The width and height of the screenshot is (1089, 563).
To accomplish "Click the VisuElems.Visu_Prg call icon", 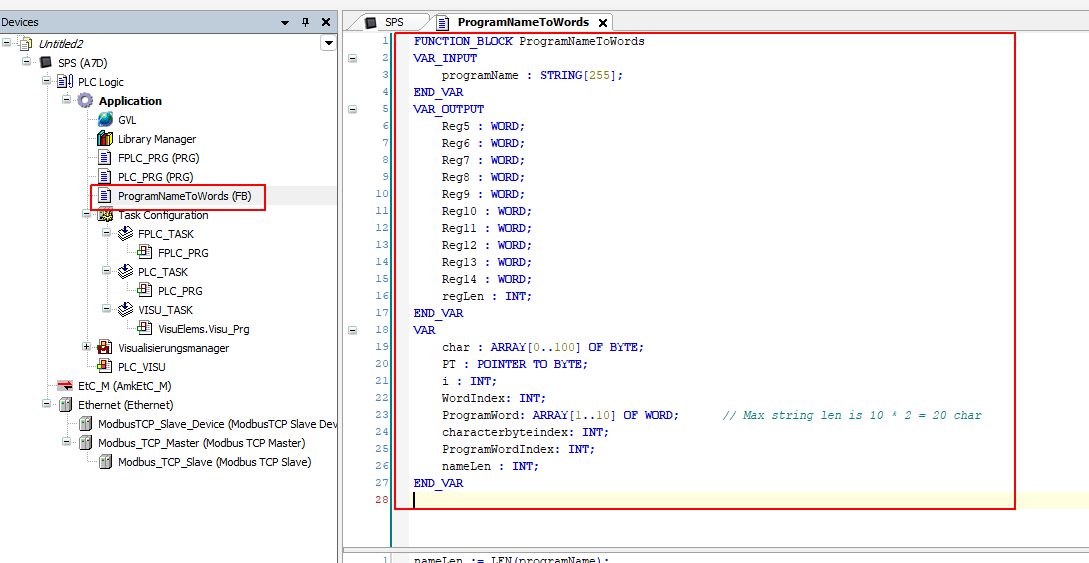I will click(x=145, y=328).
